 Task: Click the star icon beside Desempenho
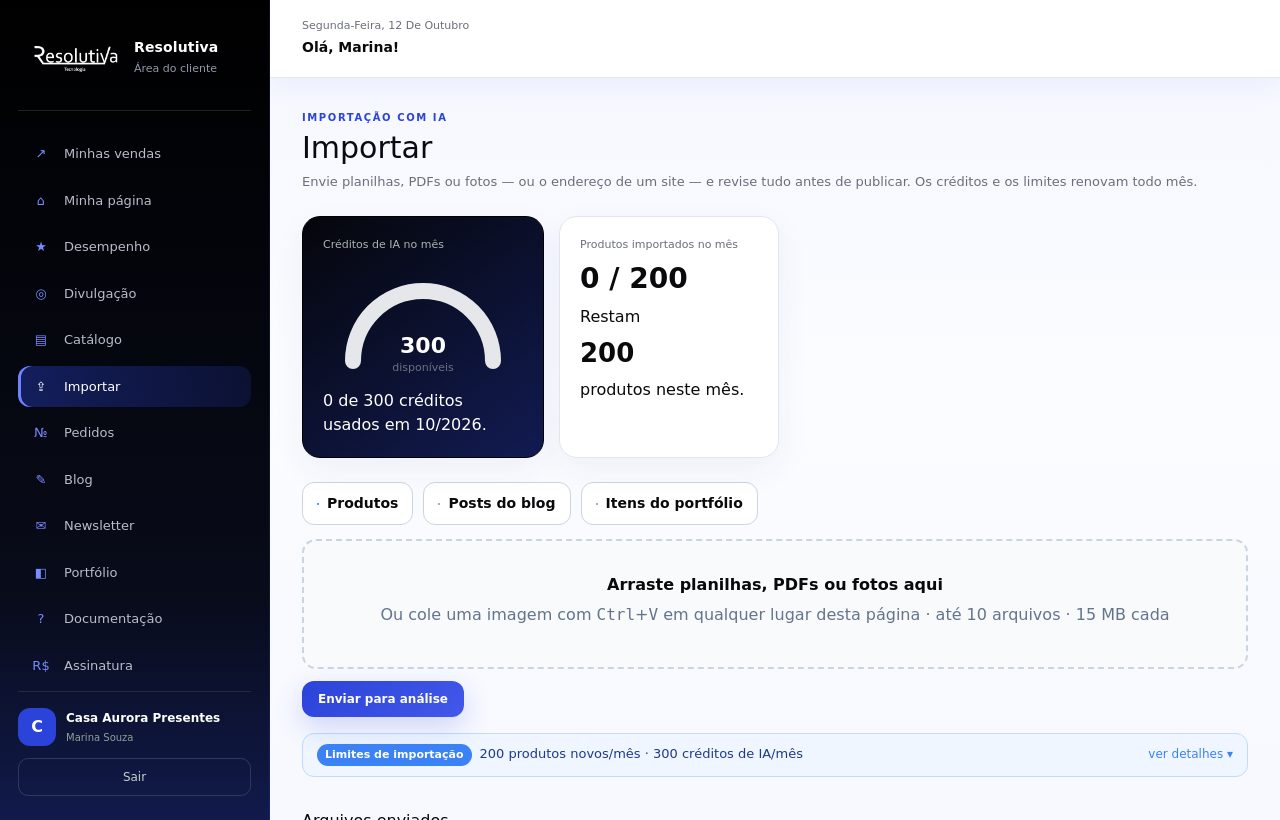click(41, 247)
